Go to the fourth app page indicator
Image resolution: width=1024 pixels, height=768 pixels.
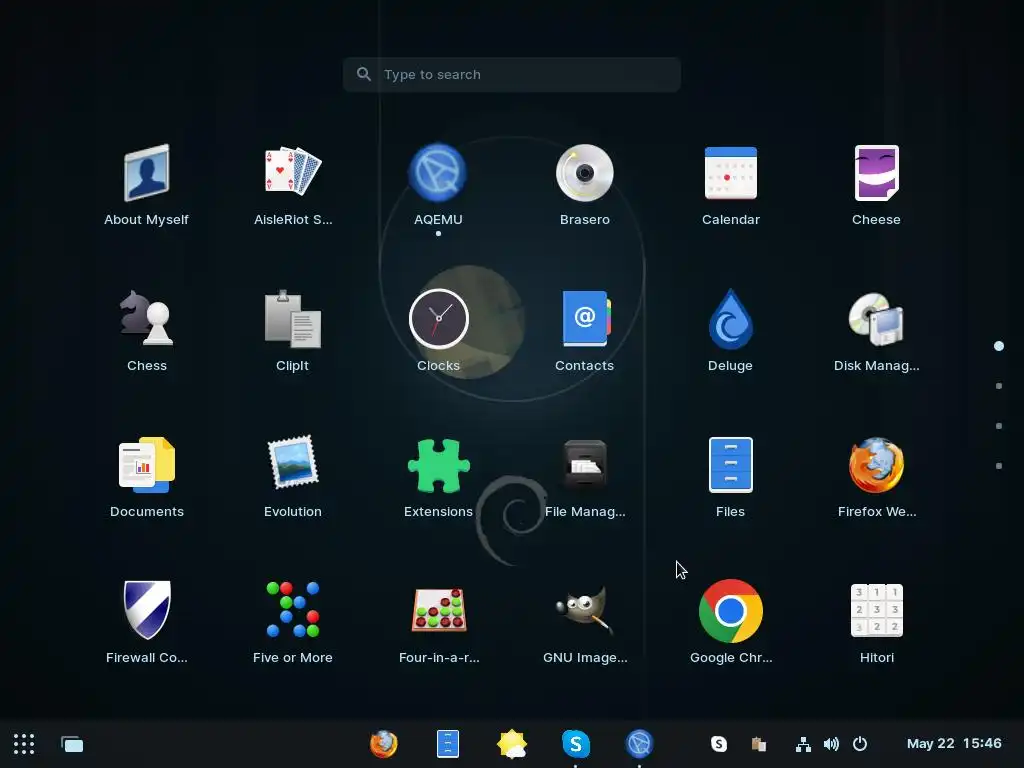tap(999, 466)
